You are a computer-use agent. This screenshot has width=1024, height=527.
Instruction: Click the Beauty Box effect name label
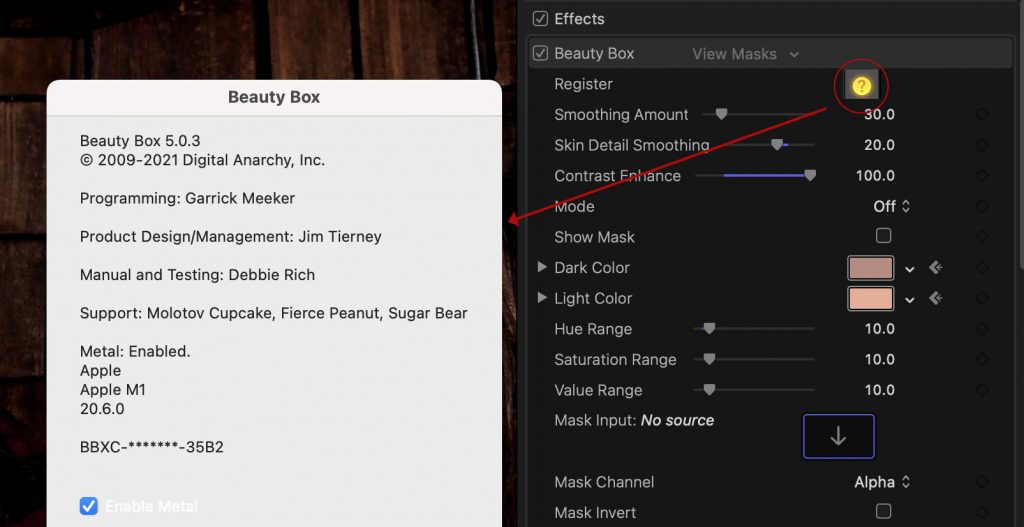(x=594, y=54)
